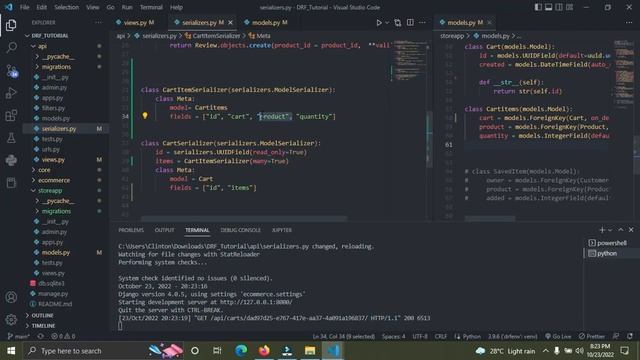Viewport: 640px width, 360px height.
Task: Open run button dropdown arrow
Action: click(387, 22)
